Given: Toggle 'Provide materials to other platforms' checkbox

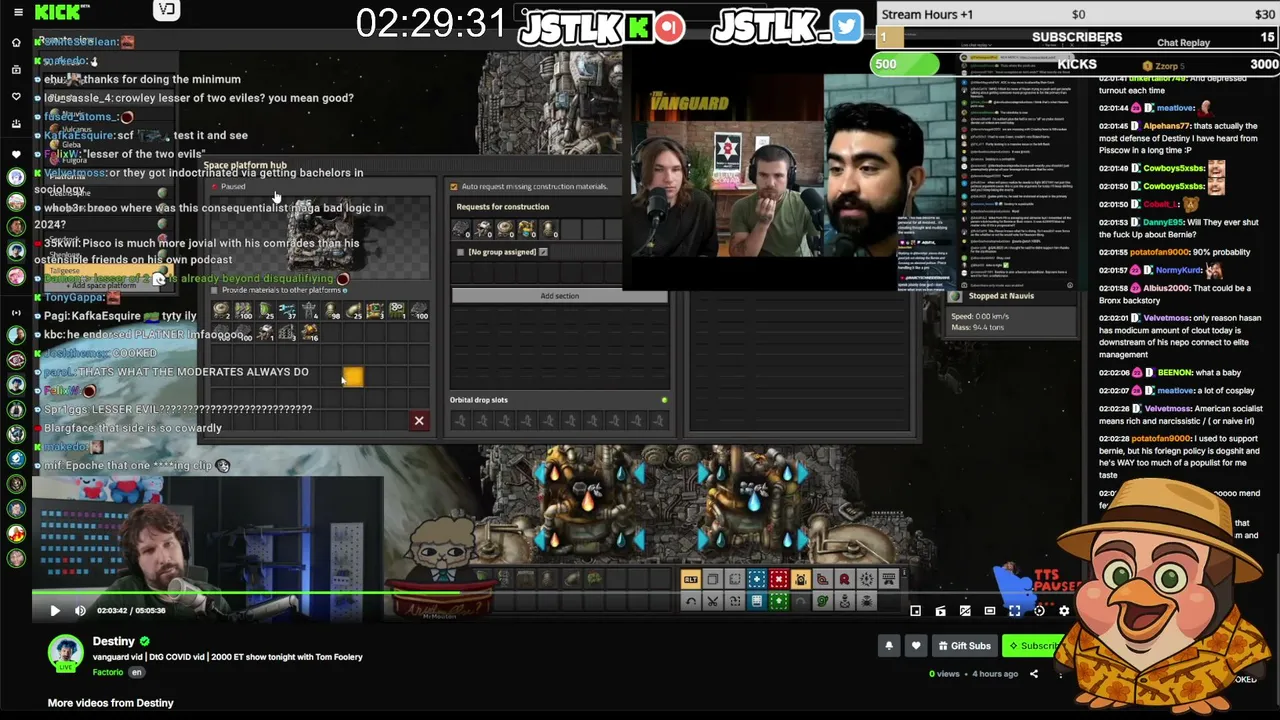Looking at the screenshot, I should click(x=214, y=290).
